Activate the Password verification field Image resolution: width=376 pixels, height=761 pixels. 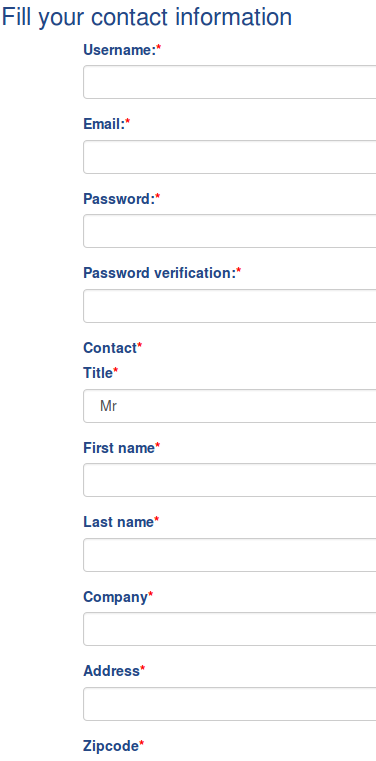click(x=229, y=306)
